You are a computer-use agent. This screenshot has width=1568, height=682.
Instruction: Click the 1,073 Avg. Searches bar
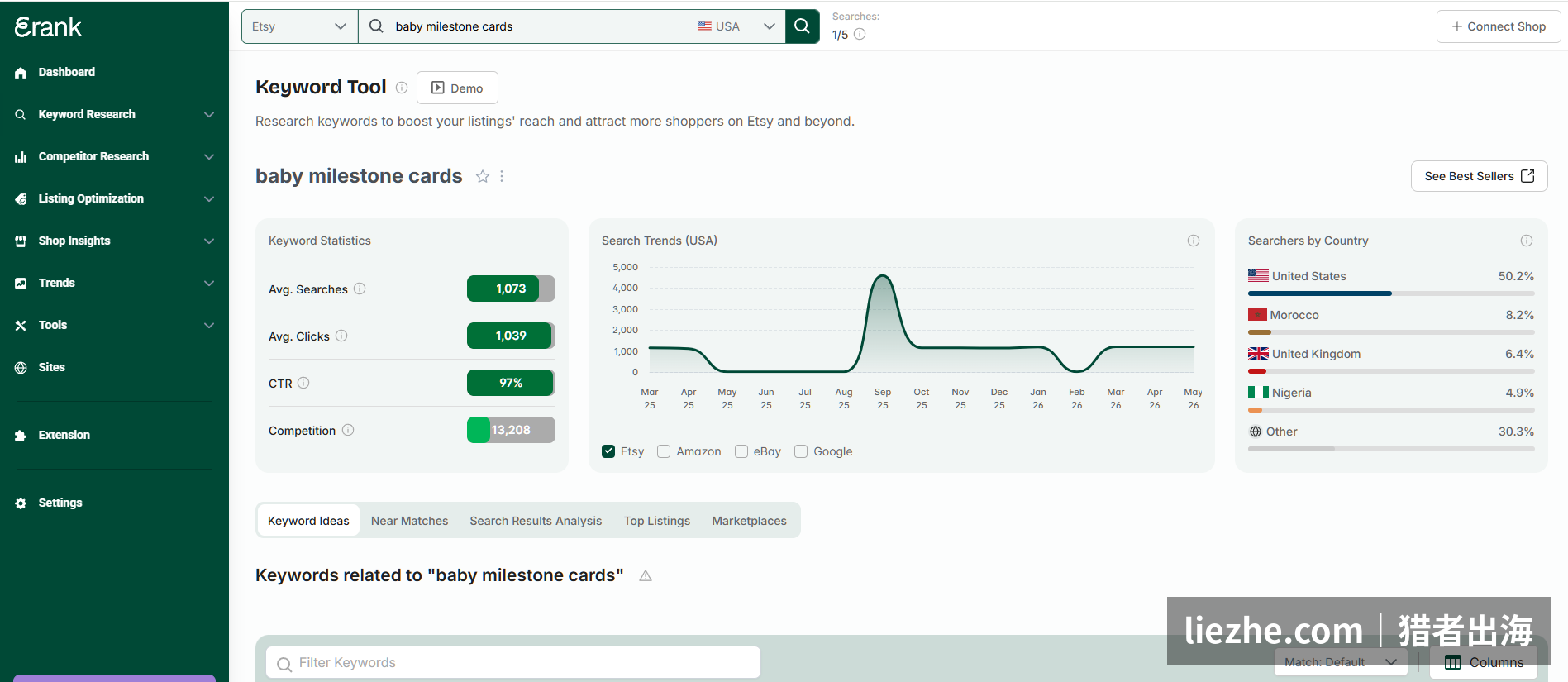point(511,289)
